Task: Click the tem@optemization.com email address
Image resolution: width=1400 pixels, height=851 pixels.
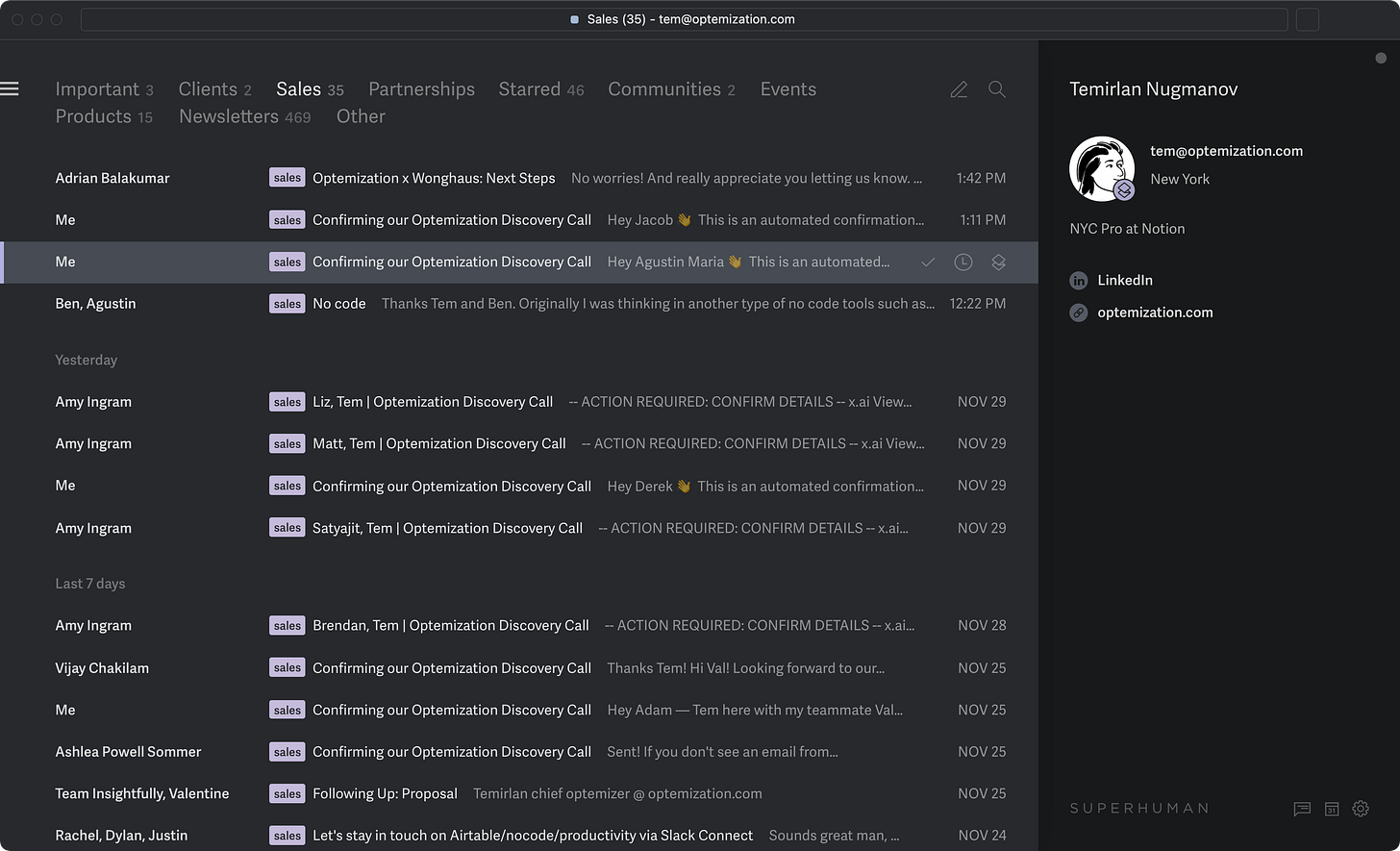Action: [x=1226, y=151]
